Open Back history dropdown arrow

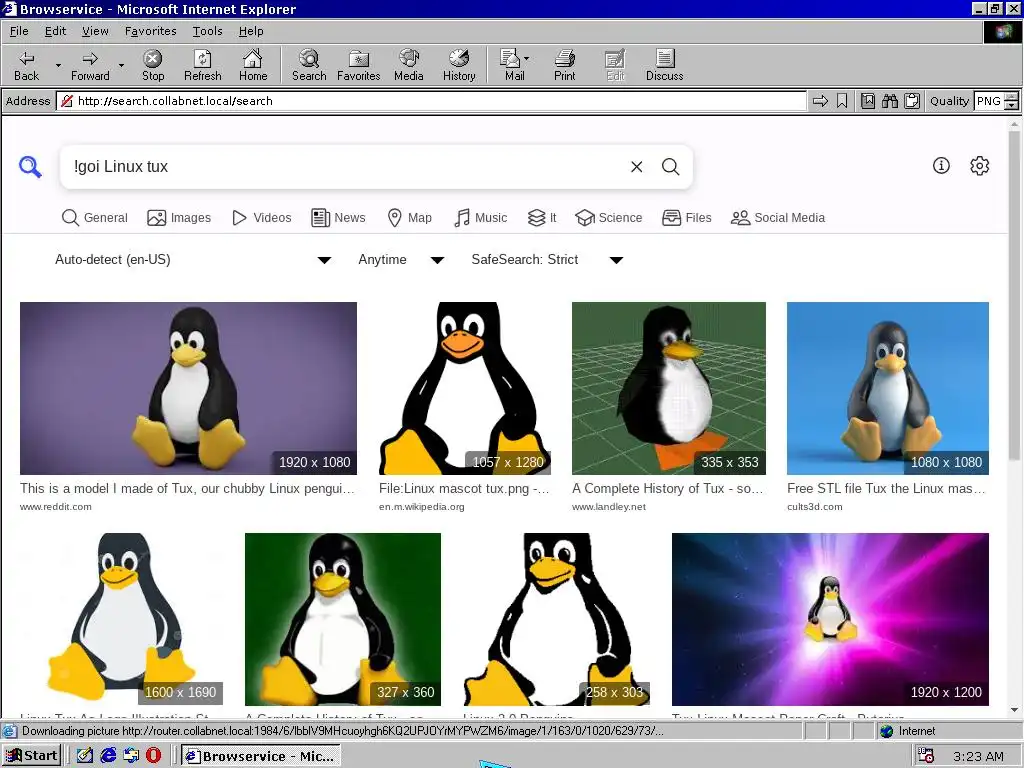[58, 65]
